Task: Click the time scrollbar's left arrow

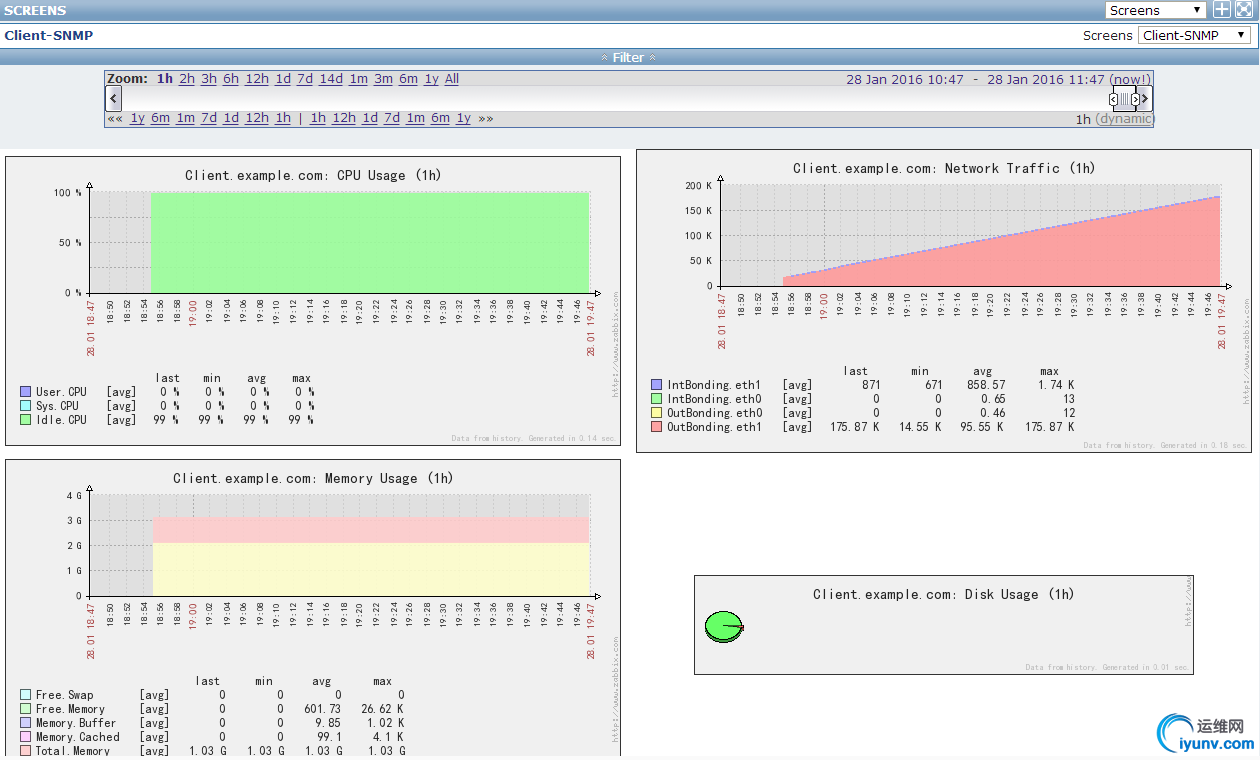Action: click(113, 98)
